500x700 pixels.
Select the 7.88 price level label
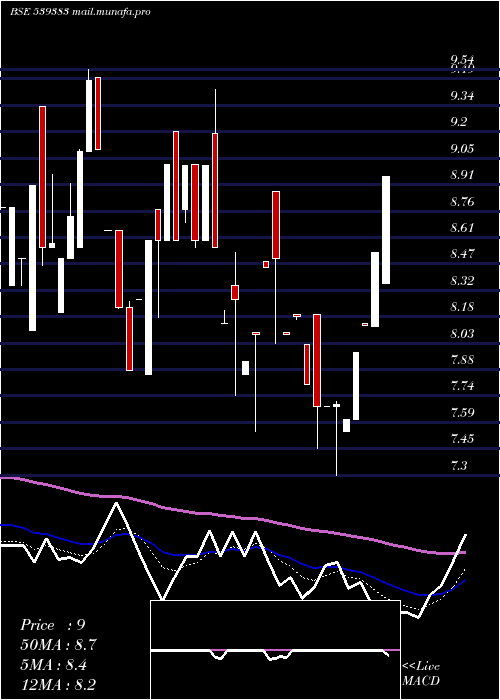point(462,360)
